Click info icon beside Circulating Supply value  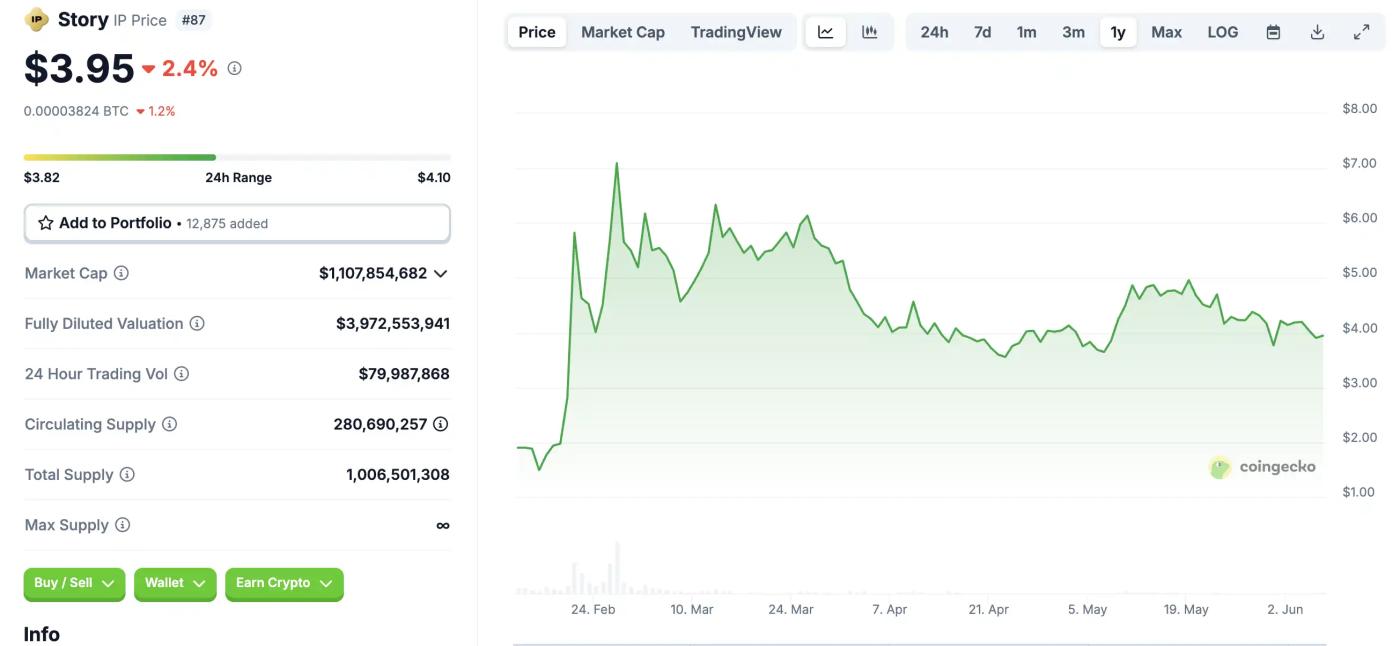pyautogui.click(x=440, y=424)
